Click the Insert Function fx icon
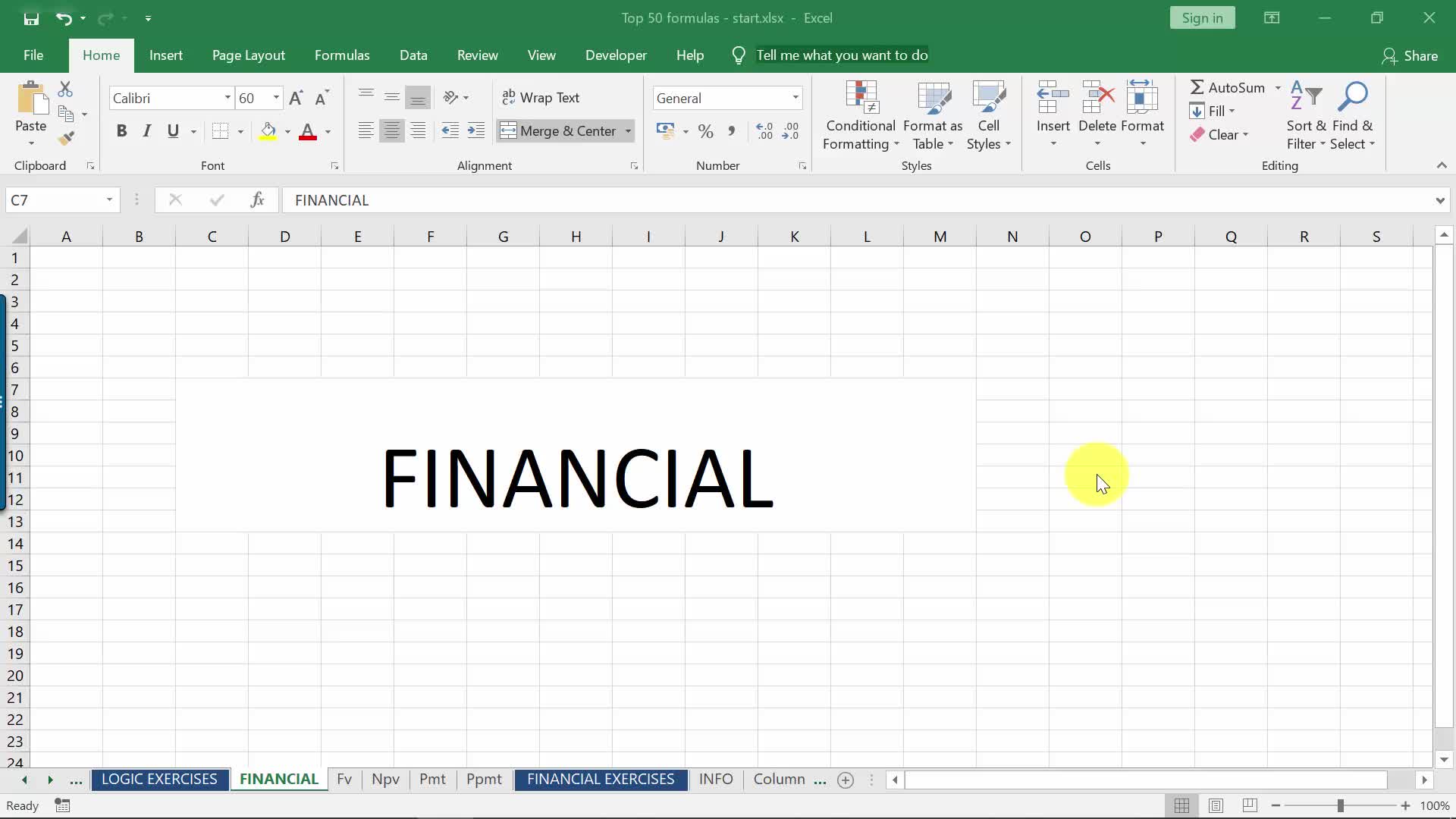 [257, 200]
